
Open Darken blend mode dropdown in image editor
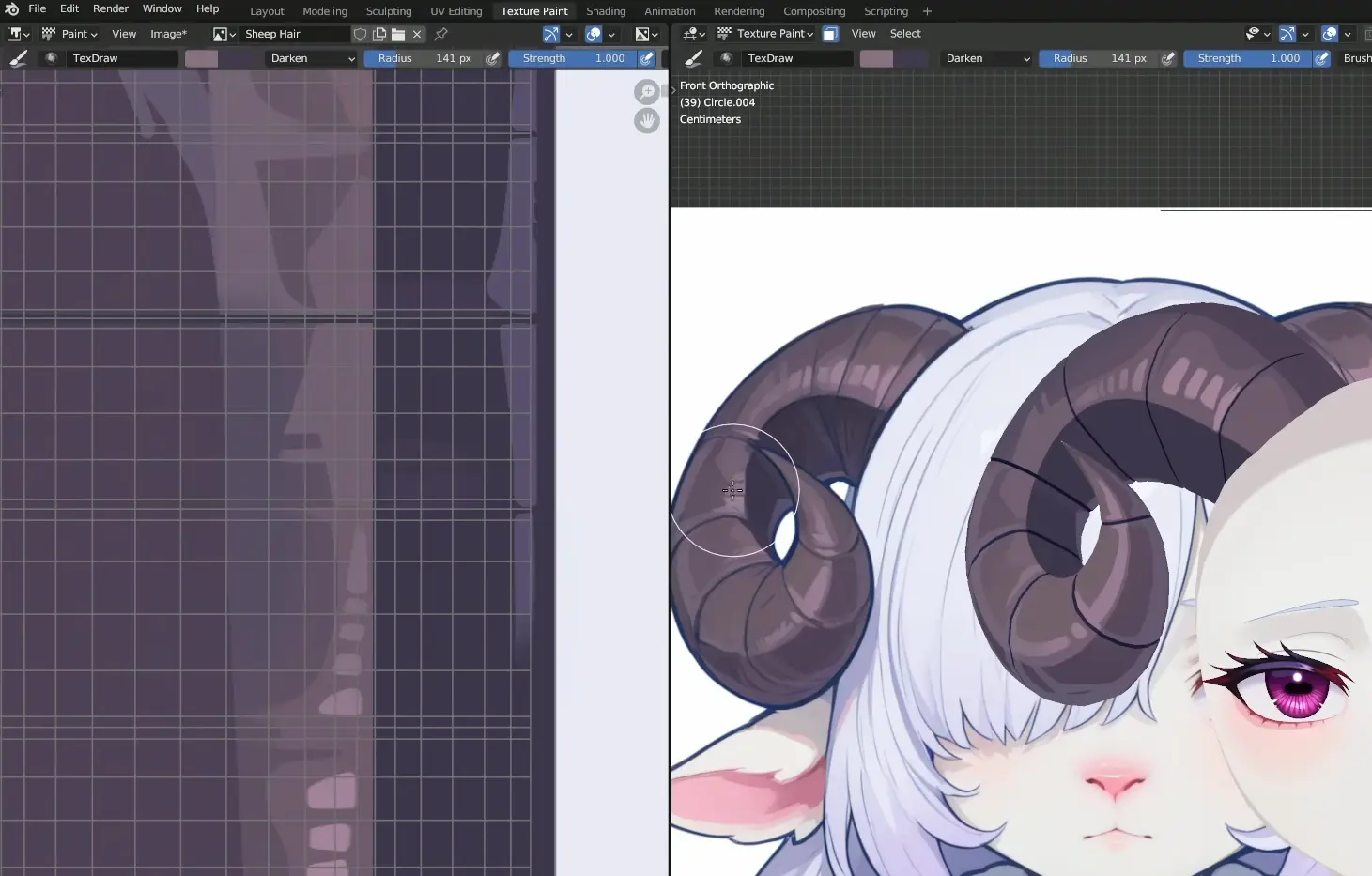(x=312, y=58)
